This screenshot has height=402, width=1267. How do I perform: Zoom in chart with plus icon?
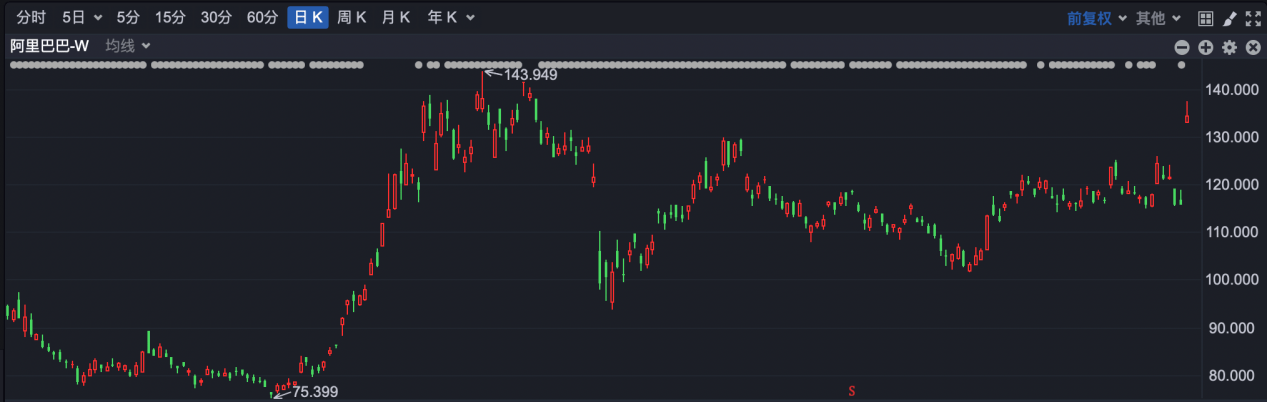point(1205,47)
